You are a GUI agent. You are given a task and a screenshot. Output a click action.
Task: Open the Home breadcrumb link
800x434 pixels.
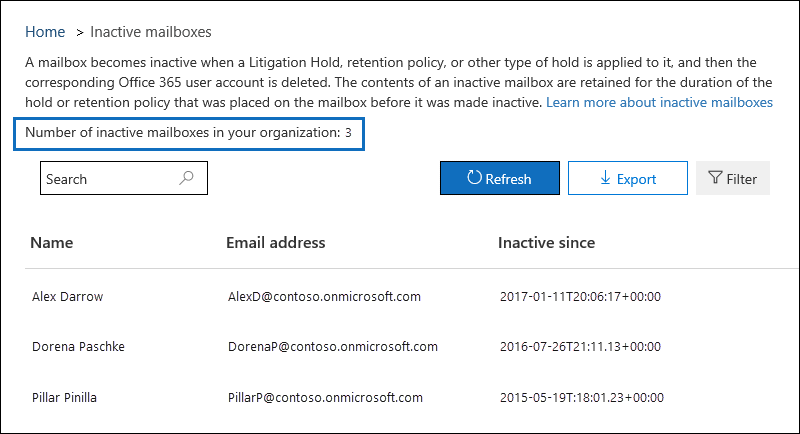point(45,32)
